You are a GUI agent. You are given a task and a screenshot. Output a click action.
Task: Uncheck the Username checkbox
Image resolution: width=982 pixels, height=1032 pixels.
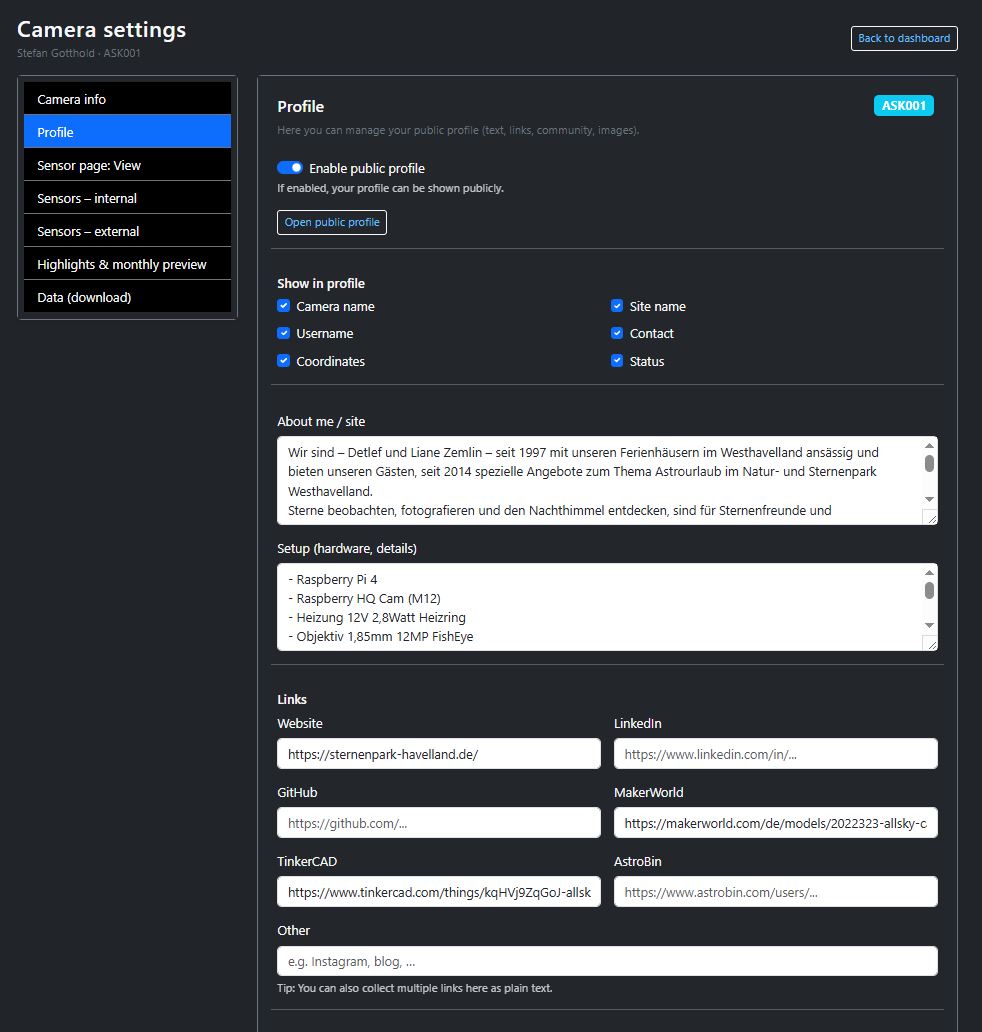pos(283,333)
